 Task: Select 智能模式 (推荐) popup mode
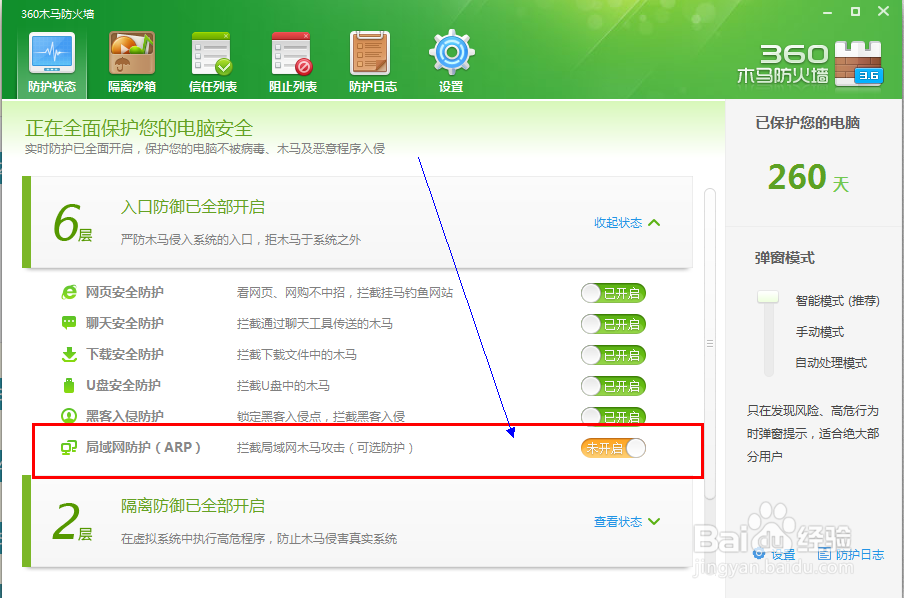pos(837,300)
